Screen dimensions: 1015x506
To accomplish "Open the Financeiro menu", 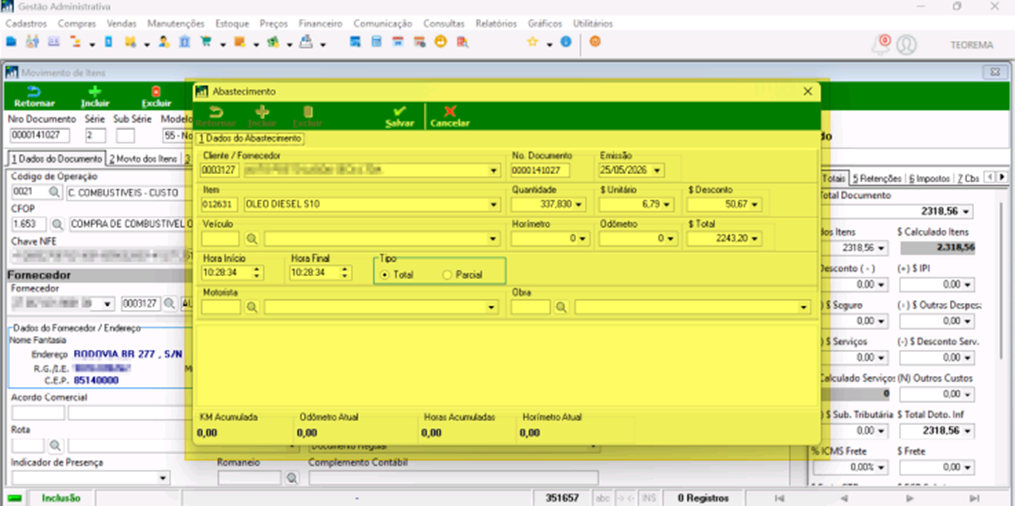I will (320, 23).
